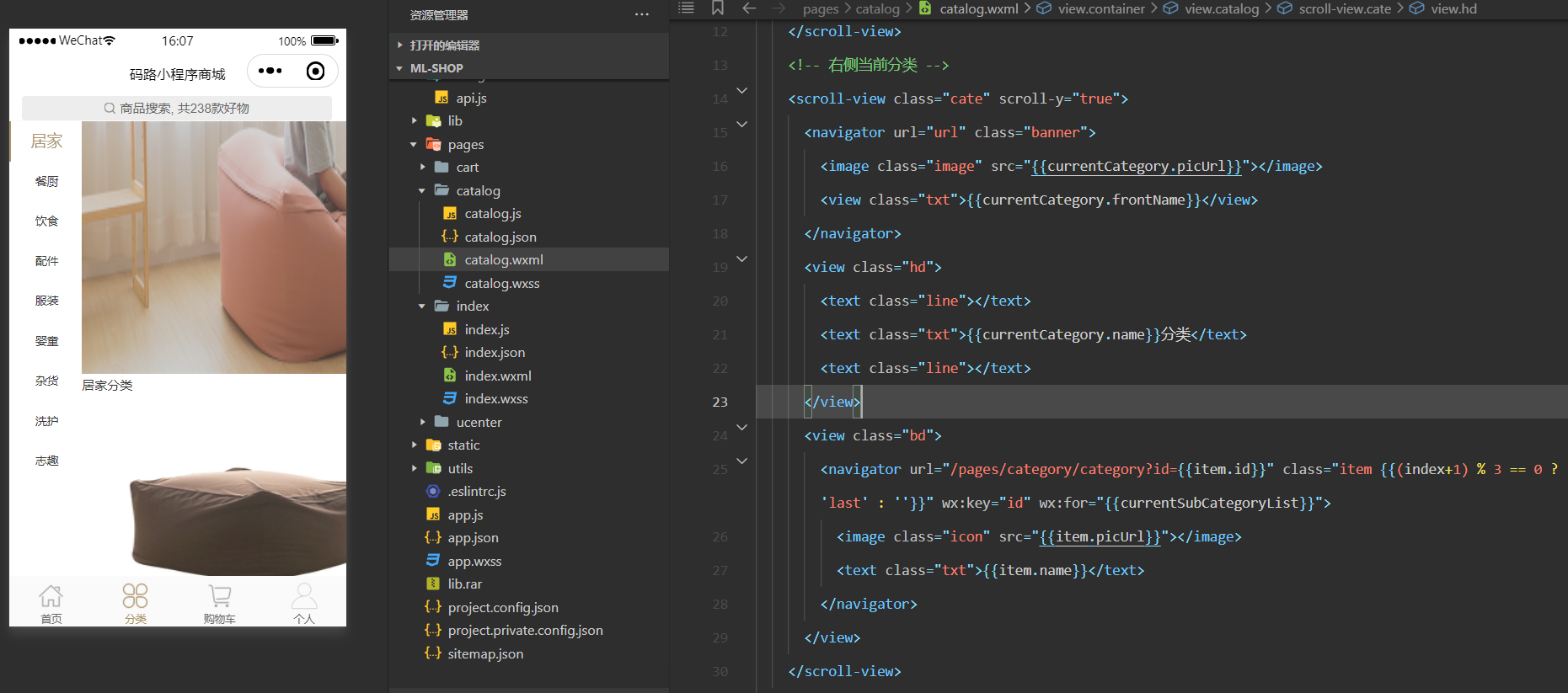Navigate back with the left arrow icon
Image resolution: width=1568 pixels, height=693 pixels.
pos(749,8)
